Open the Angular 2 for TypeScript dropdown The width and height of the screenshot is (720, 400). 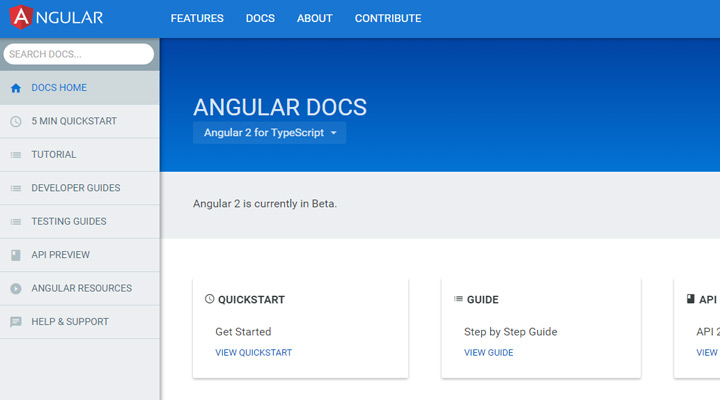pos(270,133)
